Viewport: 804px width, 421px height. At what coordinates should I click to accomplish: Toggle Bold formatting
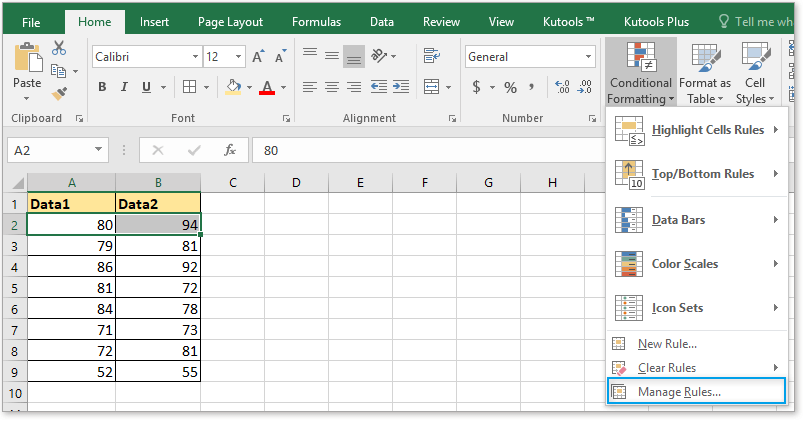(102, 87)
